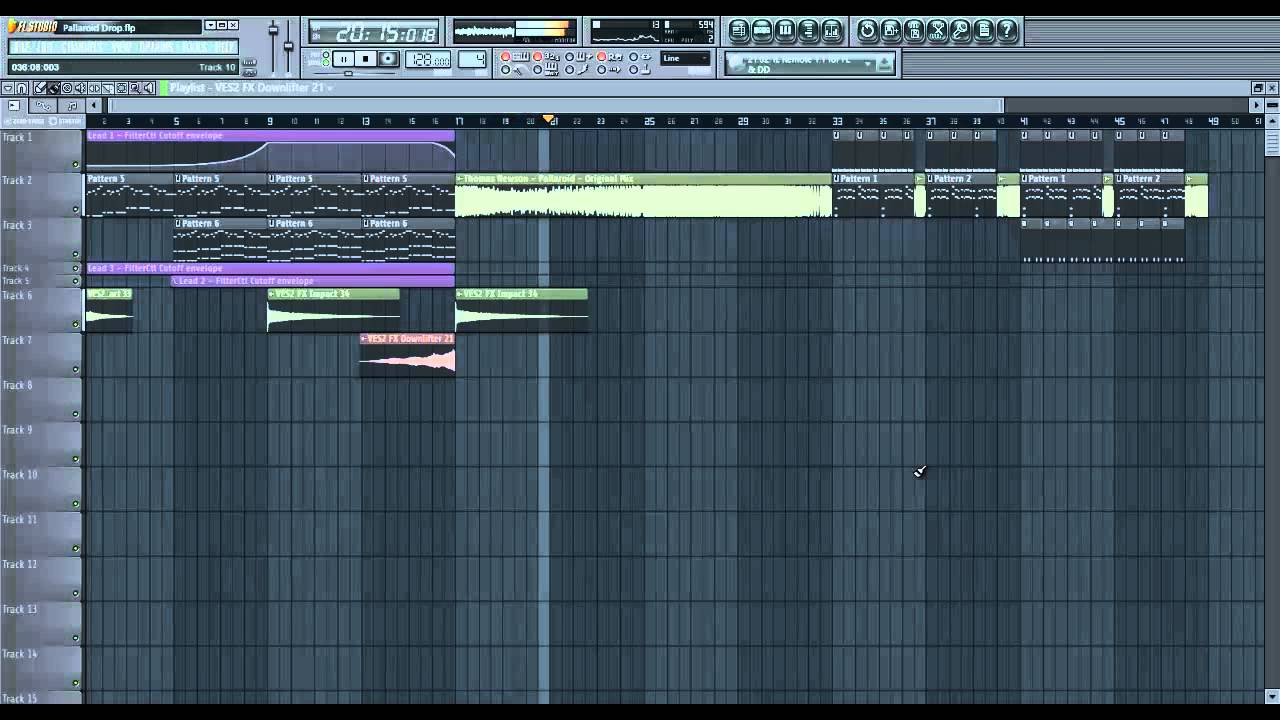Click the Help question mark icon
The height and width of the screenshot is (720, 1280).
tap(1006, 30)
